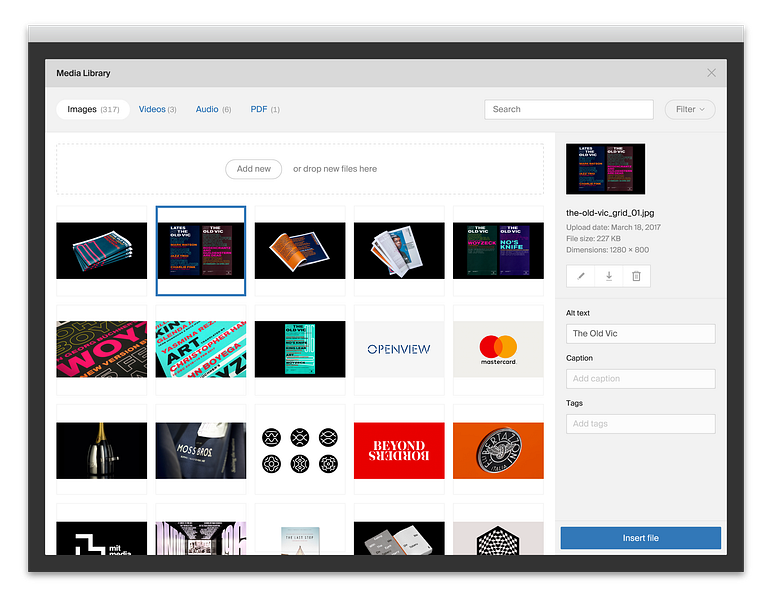Select the highlighted Old Vic grid thumbnail

pos(201,251)
